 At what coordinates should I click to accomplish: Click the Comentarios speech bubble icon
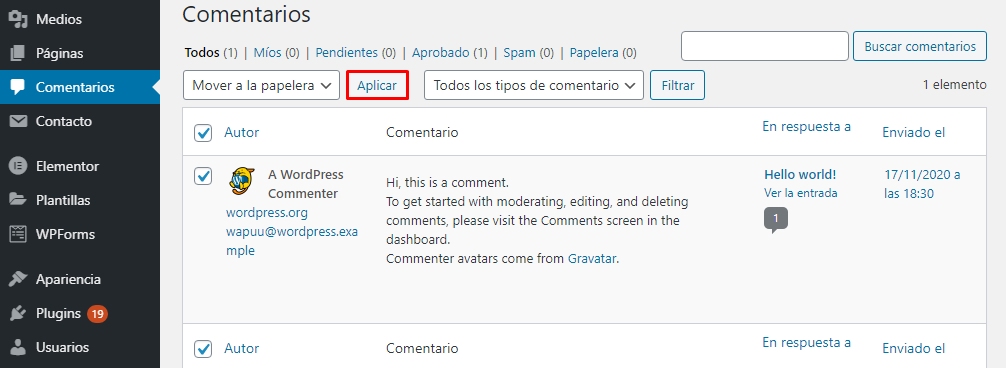[x=18, y=87]
